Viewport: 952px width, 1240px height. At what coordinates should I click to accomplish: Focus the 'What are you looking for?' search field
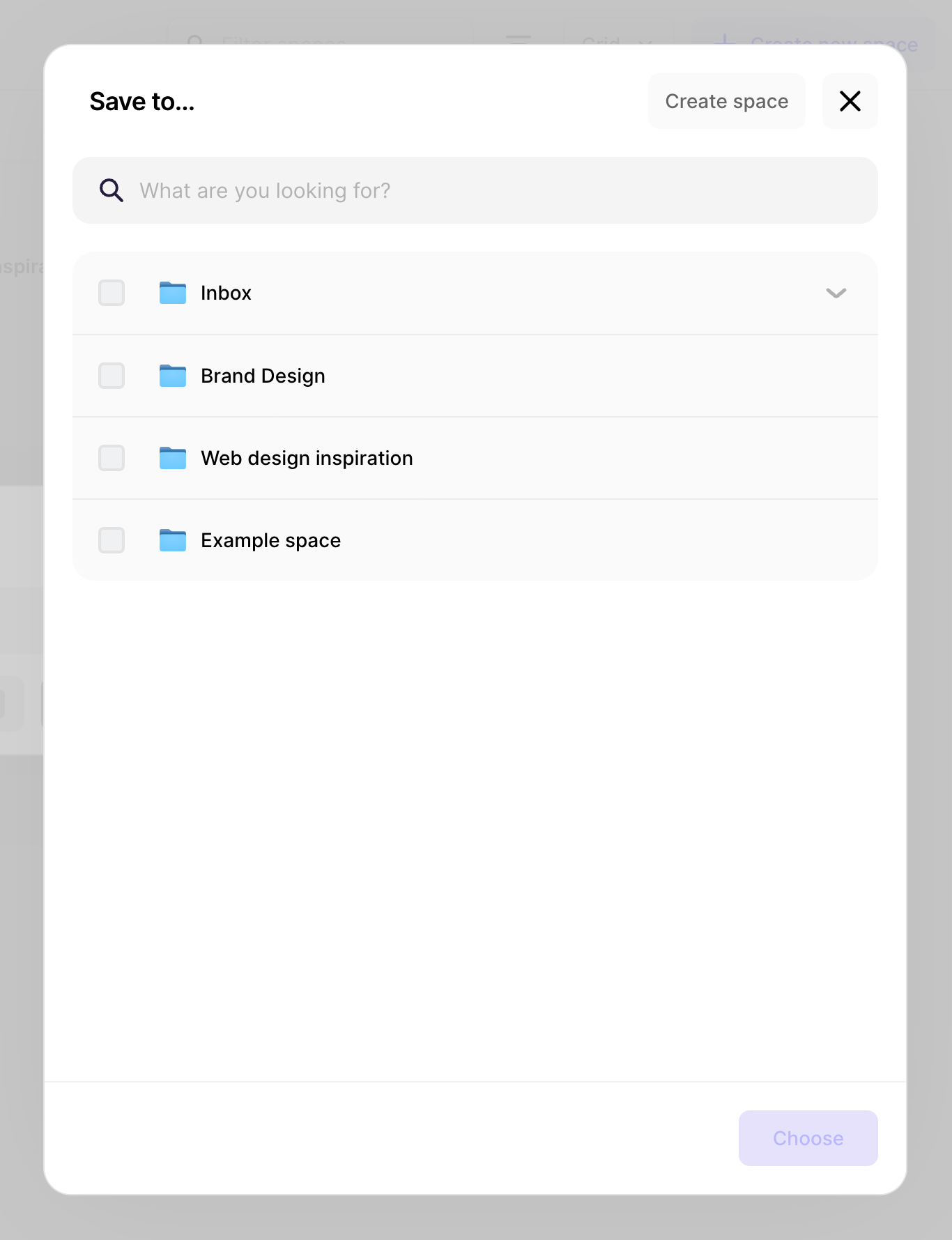(x=488, y=190)
